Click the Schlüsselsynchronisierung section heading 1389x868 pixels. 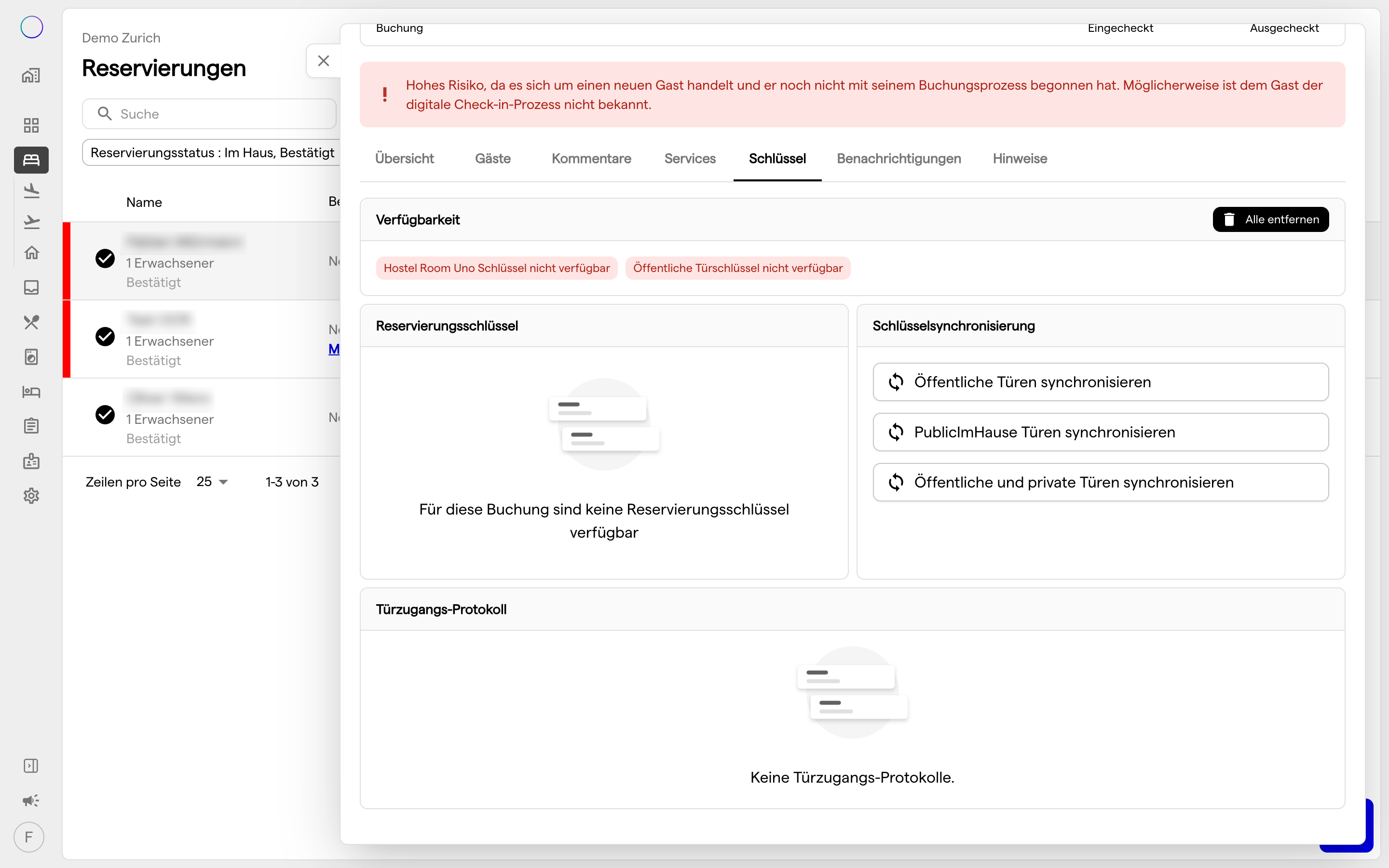(x=954, y=325)
